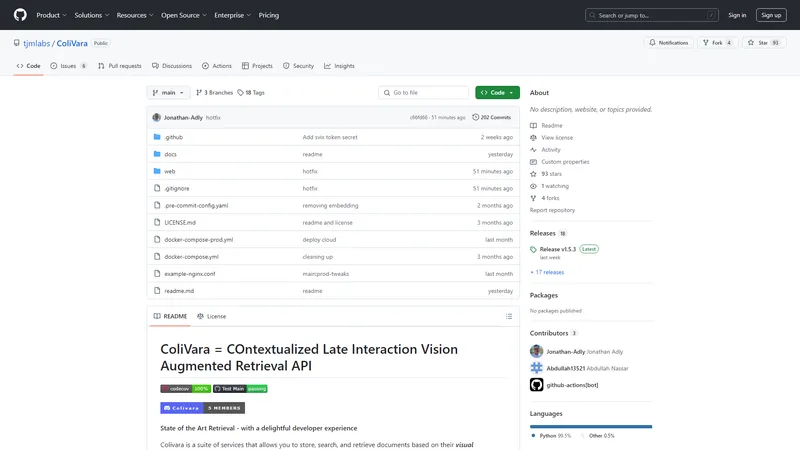
Task: Switch to the Projects tab
Action: (257, 66)
